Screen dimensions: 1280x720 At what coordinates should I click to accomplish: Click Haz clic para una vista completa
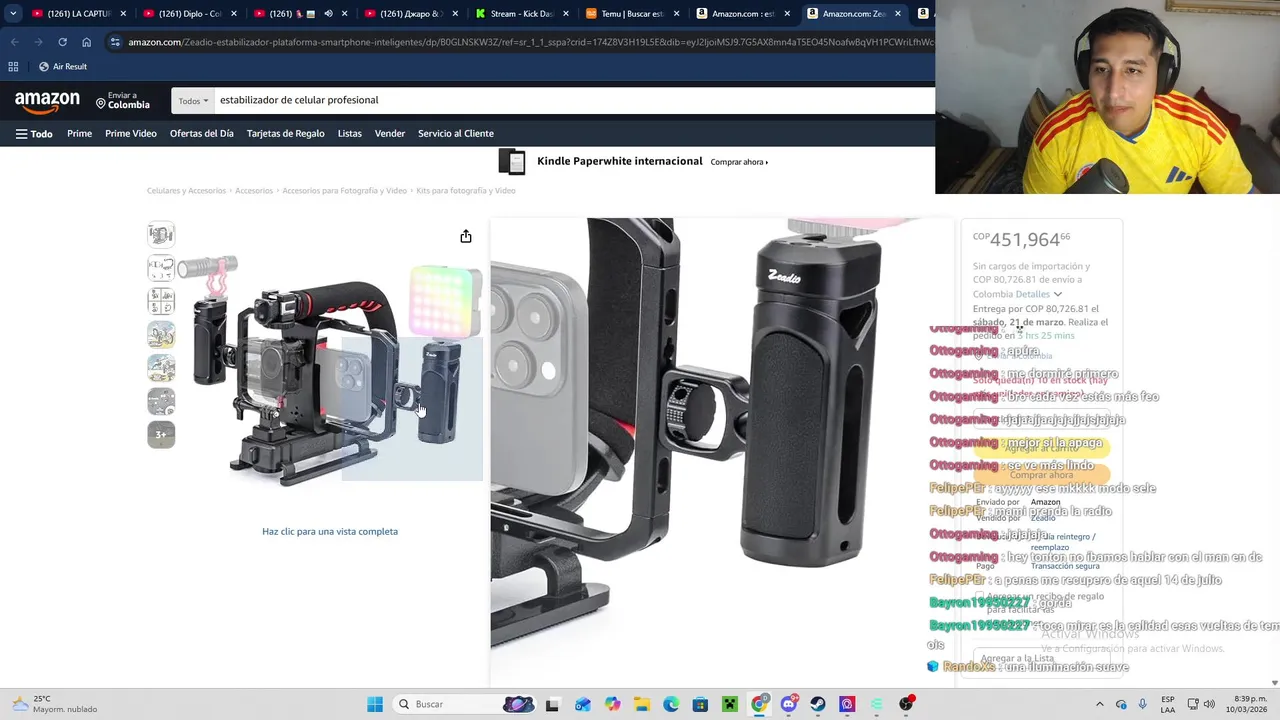click(330, 532)
